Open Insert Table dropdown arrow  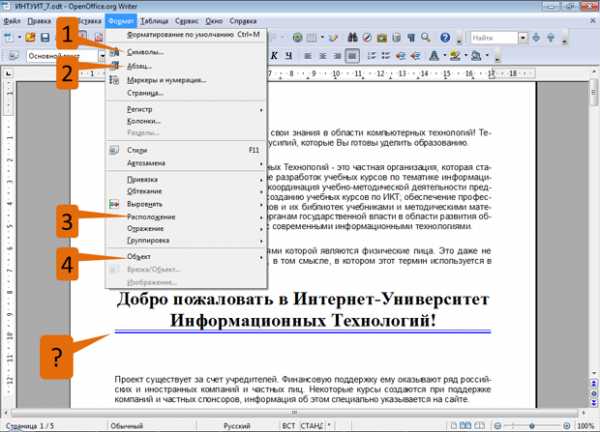click(322, 37)
